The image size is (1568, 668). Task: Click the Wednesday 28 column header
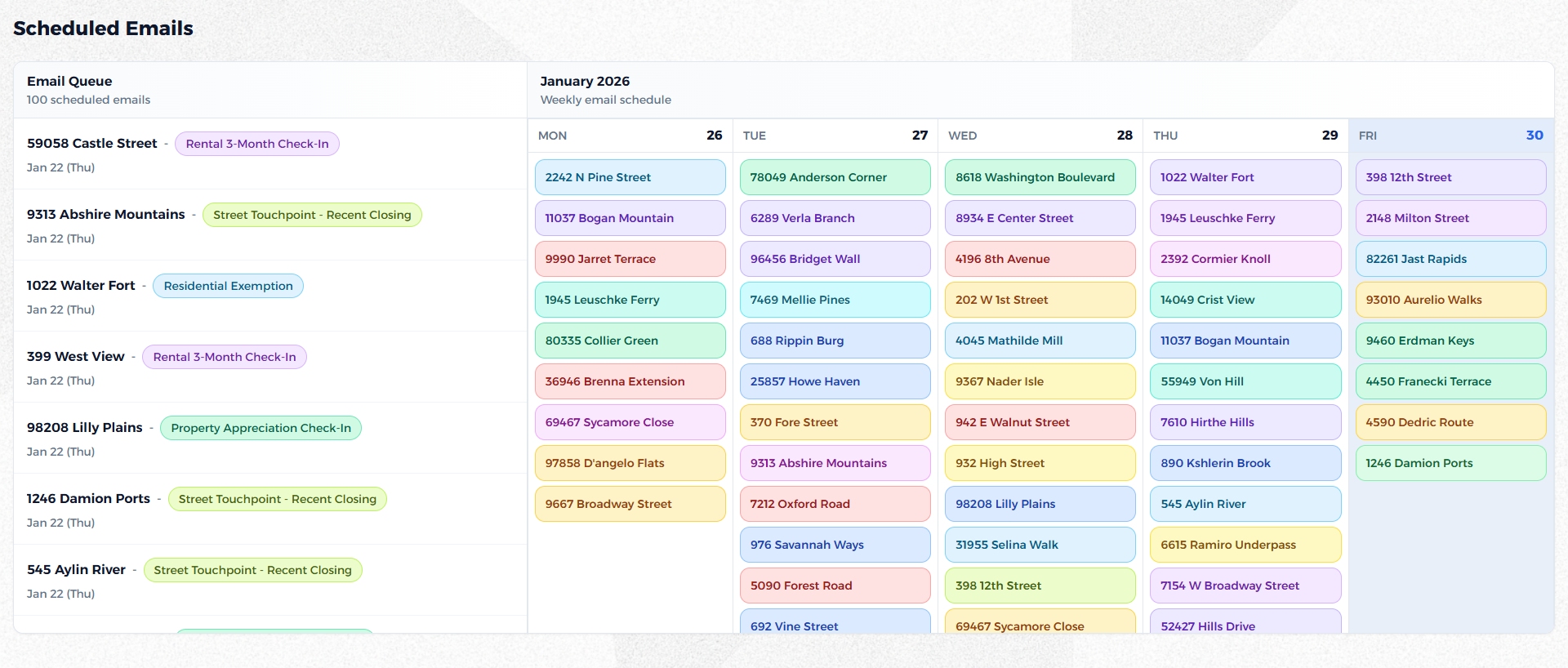coord(1040,136)
